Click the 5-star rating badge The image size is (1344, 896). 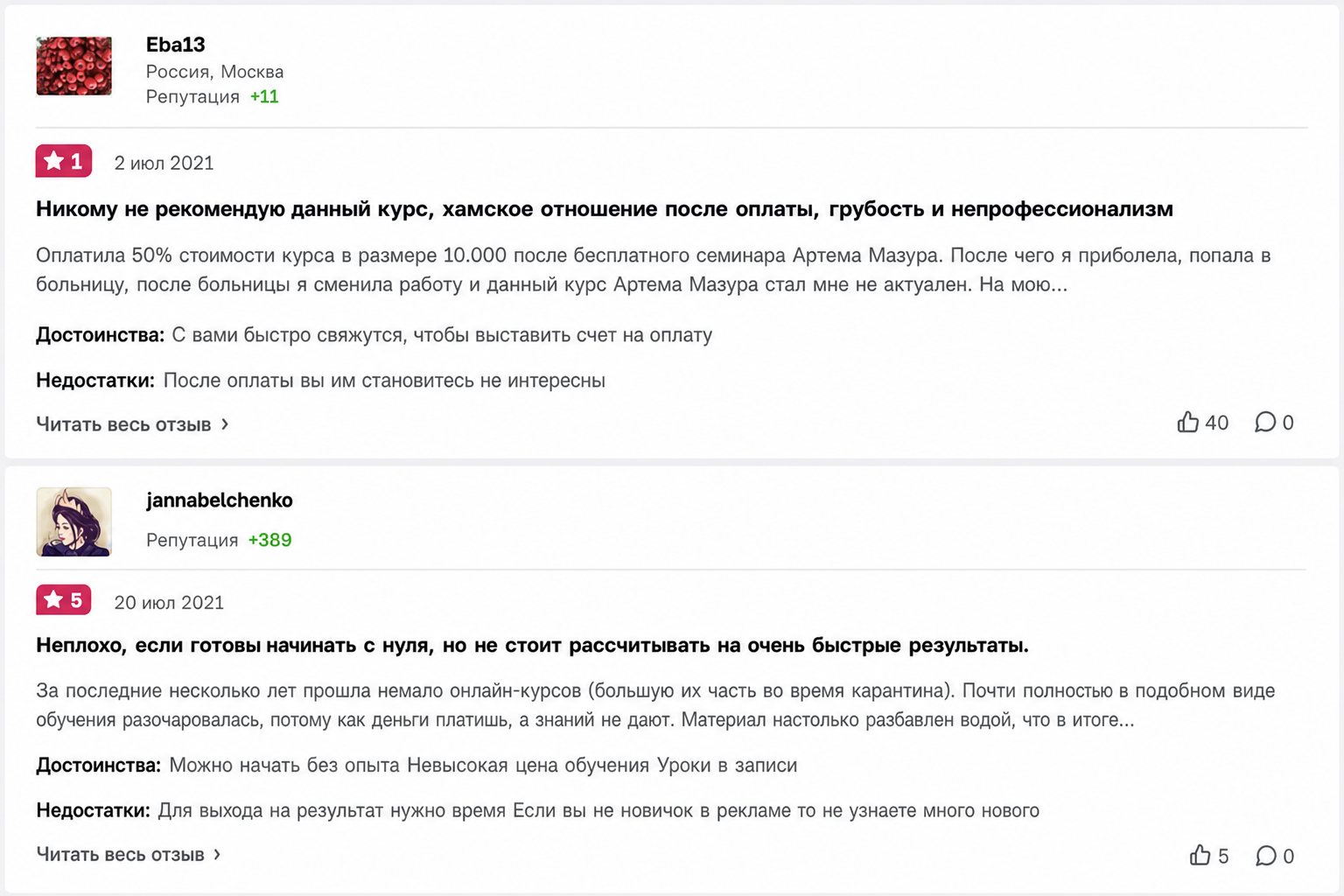click(64, 599)
